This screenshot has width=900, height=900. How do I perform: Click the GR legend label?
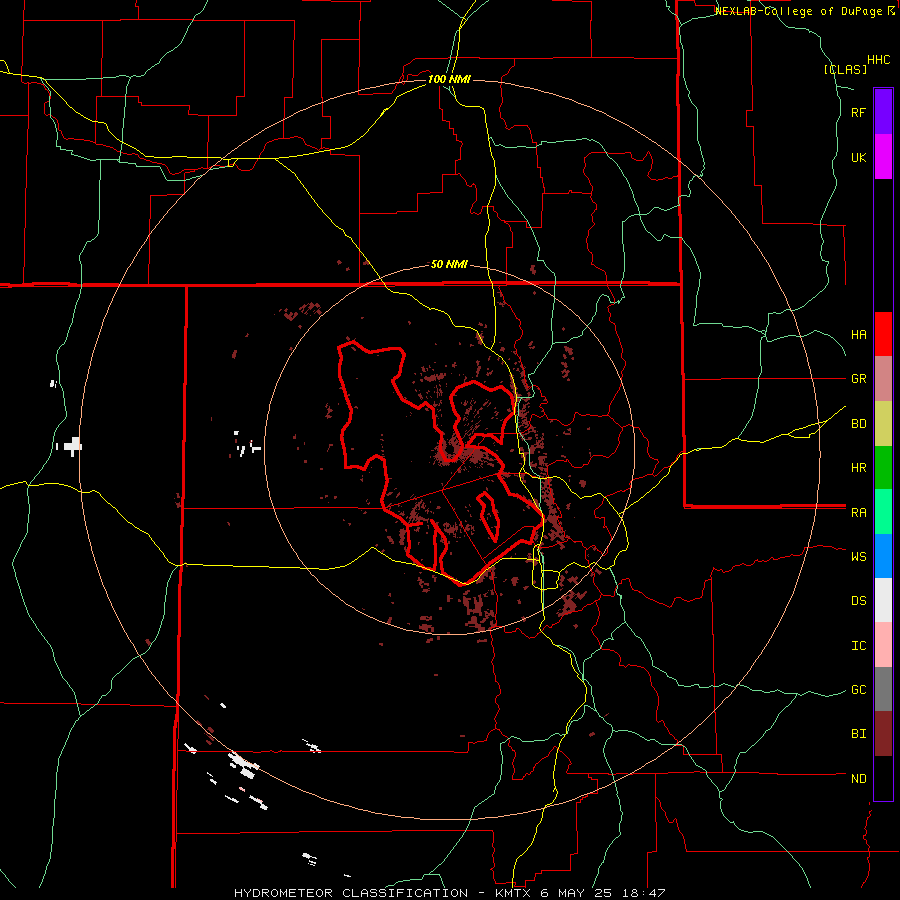click(x=858, y=379)
